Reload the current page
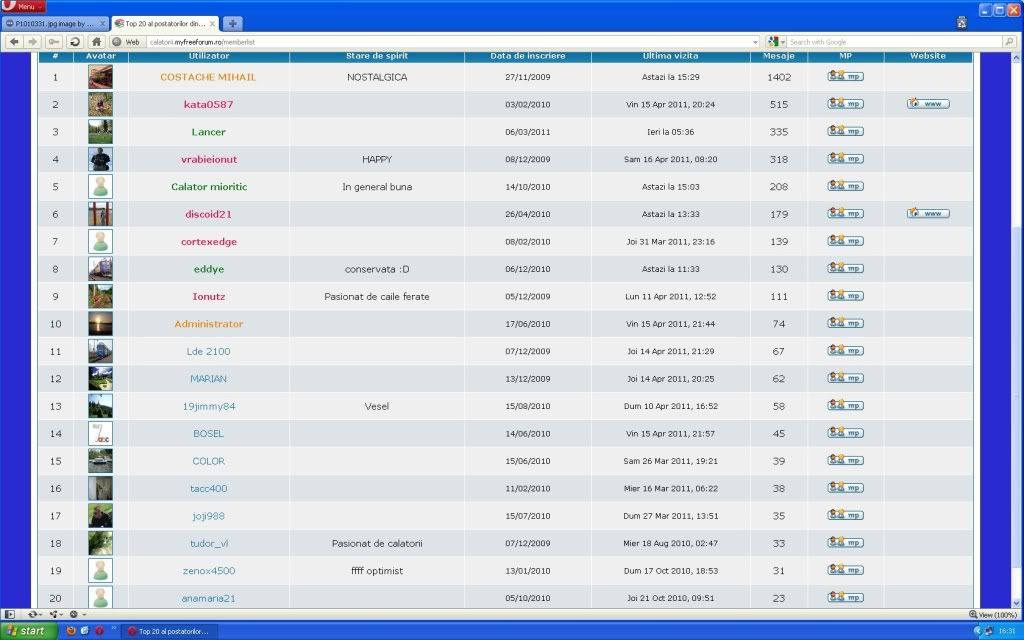 [x=75, y=42]
